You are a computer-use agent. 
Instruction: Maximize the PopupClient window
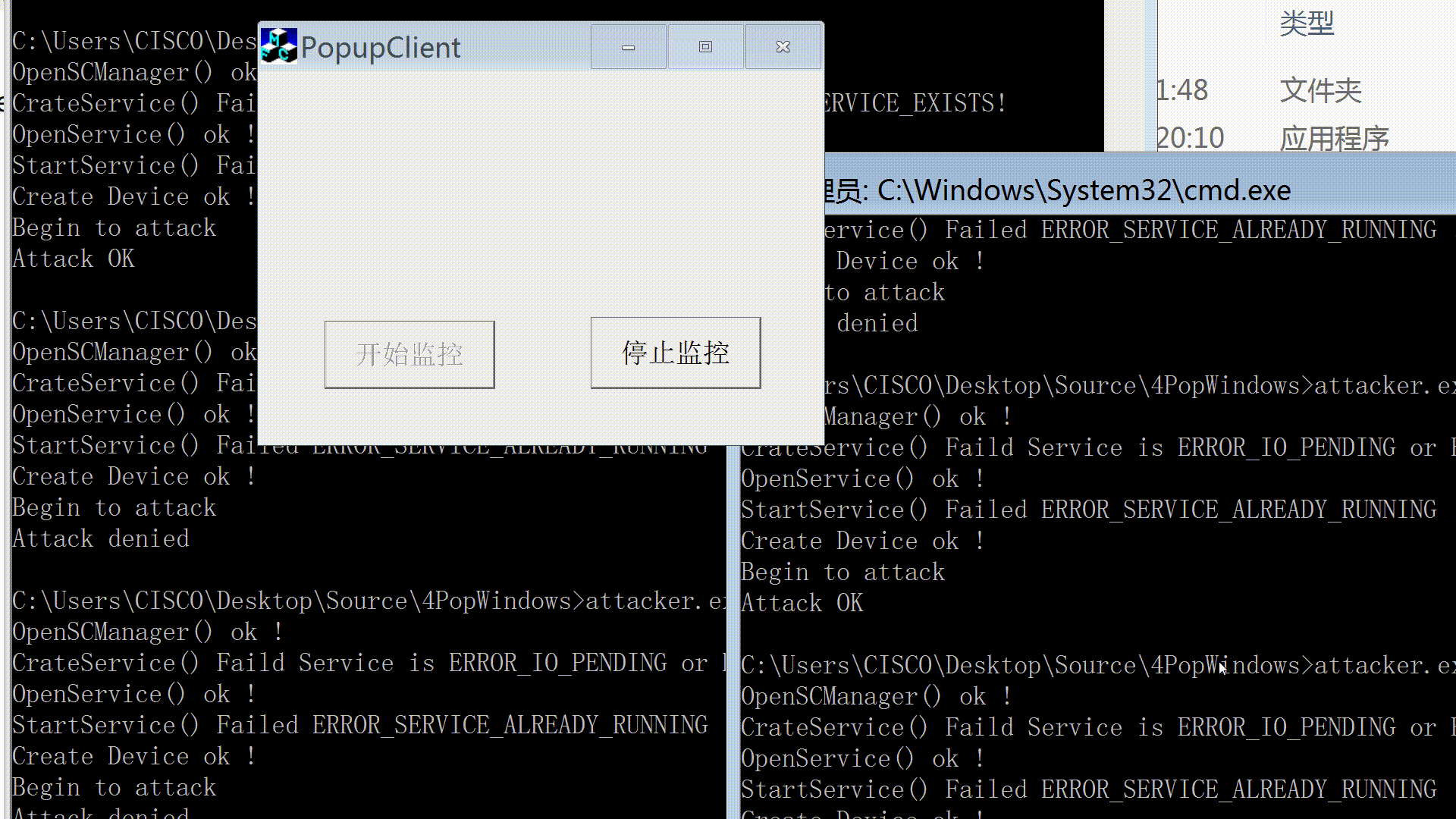pos(705,47)
